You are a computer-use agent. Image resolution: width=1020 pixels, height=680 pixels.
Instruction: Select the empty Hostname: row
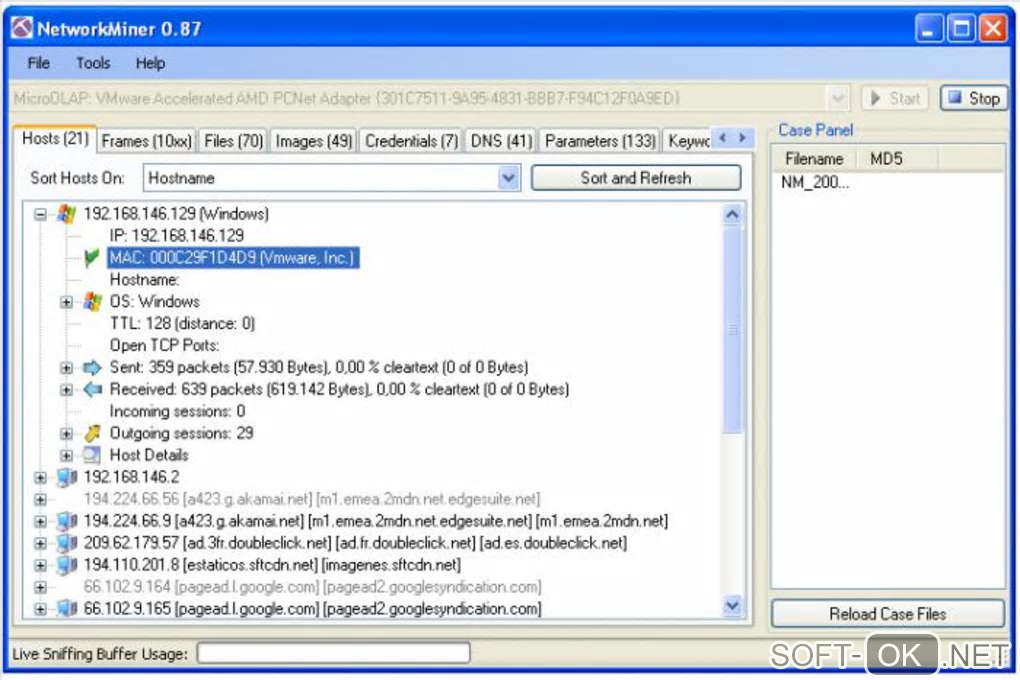tap(144, 280)
